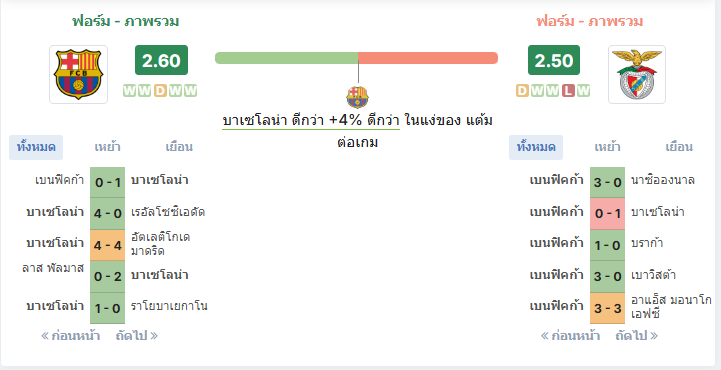The width and height of the screenshot is (721, 370).
Task: Click Benfica's 2.50 rating badge
Action: [554, 60]
